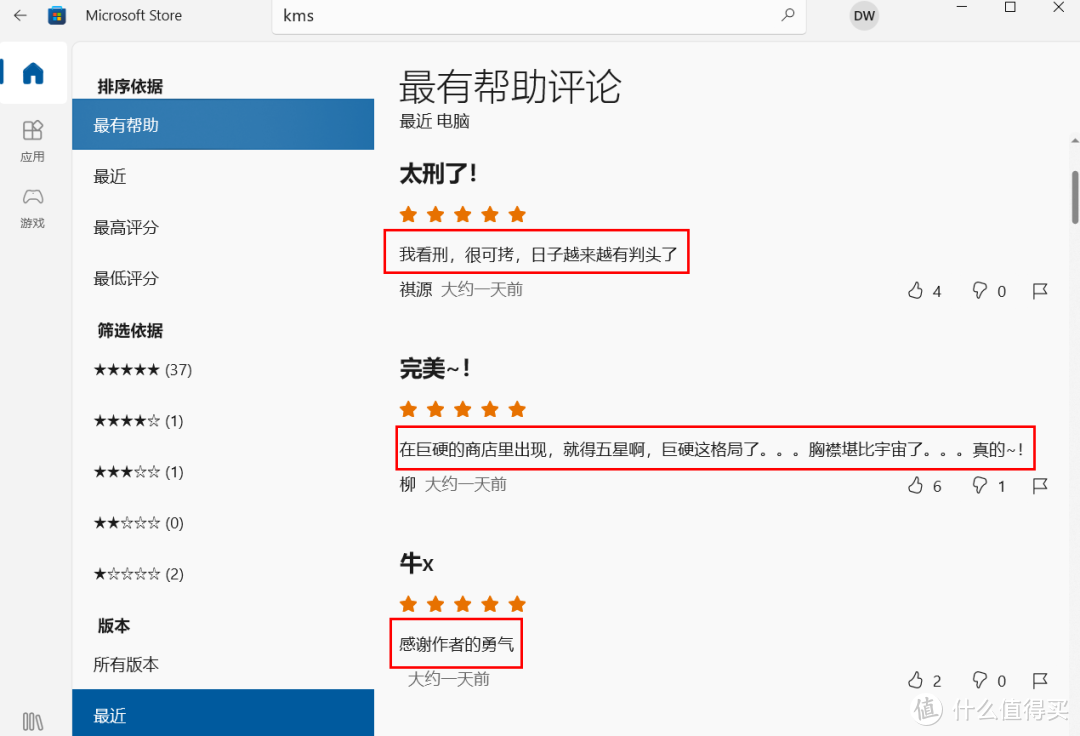Sort reviews by 最低评分
The image size is (1080, 736).
223,278
